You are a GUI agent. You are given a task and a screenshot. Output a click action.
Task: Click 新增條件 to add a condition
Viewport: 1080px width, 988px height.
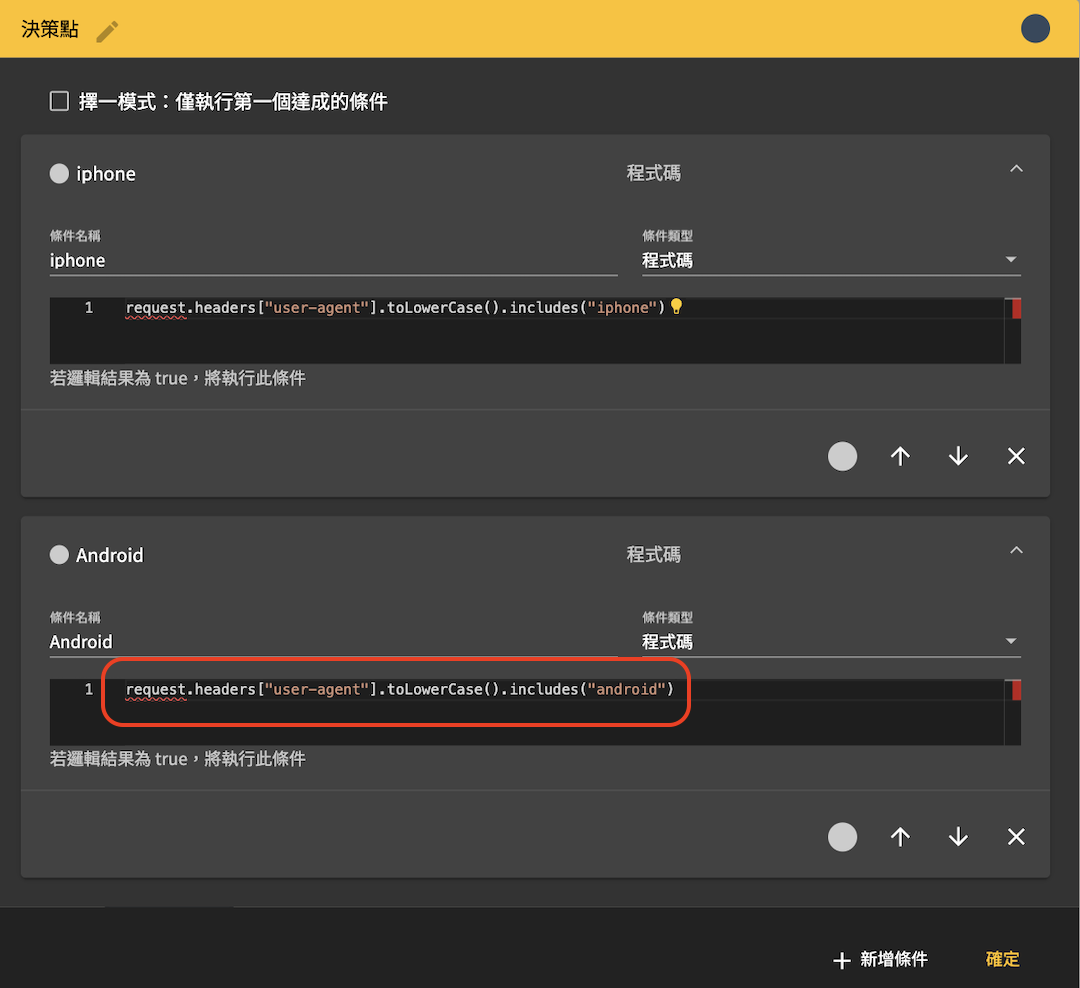point(880,959)
